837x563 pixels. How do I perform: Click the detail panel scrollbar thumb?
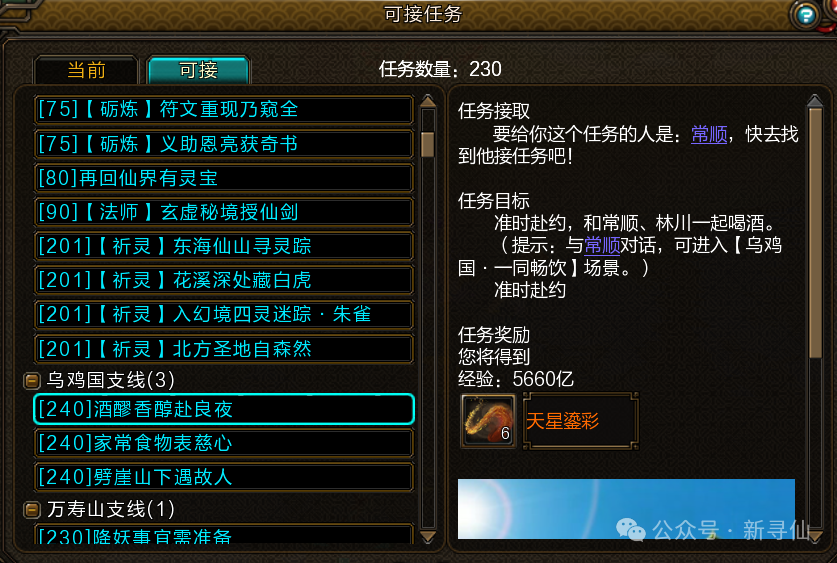tap(815, 233)
